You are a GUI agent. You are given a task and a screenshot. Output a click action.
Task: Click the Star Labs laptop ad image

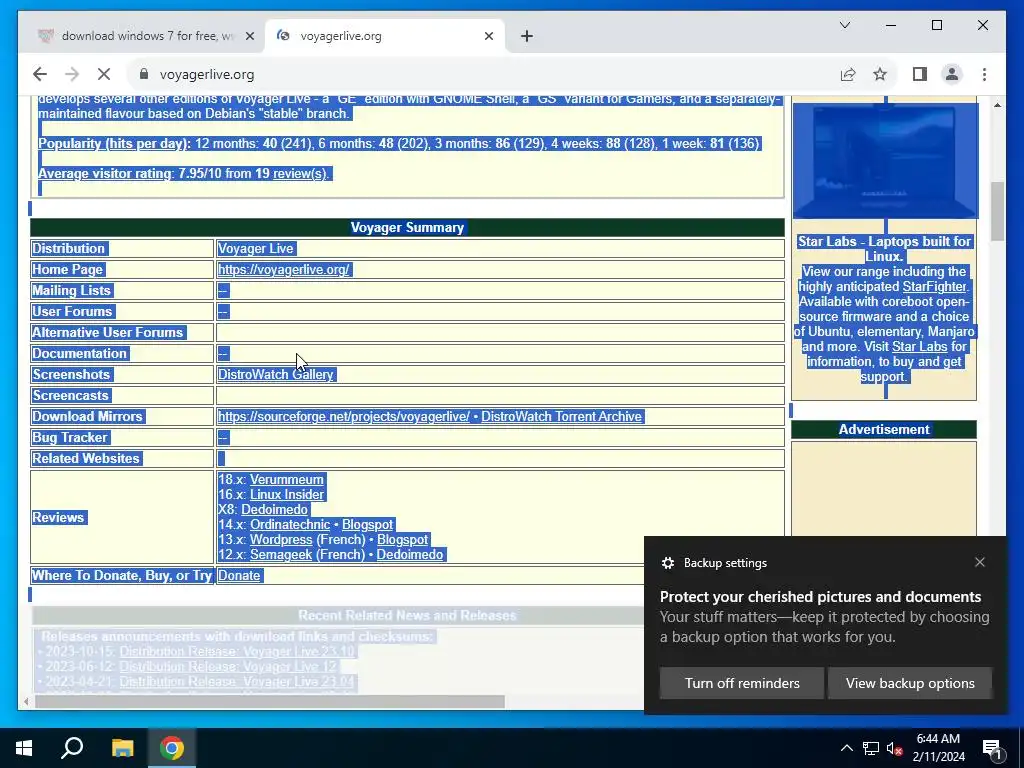tap(885, 160)
